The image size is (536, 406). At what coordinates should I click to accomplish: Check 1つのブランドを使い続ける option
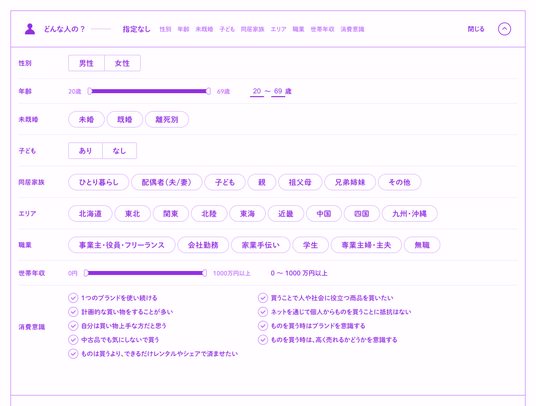click(73, 298)
